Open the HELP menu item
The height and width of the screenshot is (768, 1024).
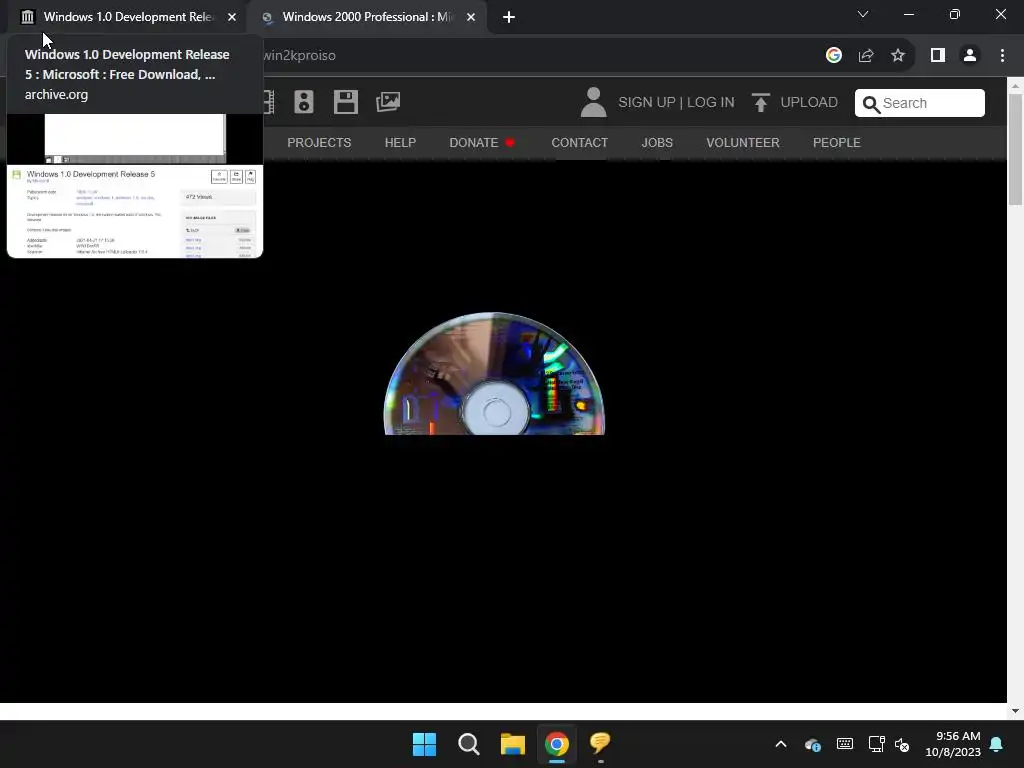coord(400,142)
